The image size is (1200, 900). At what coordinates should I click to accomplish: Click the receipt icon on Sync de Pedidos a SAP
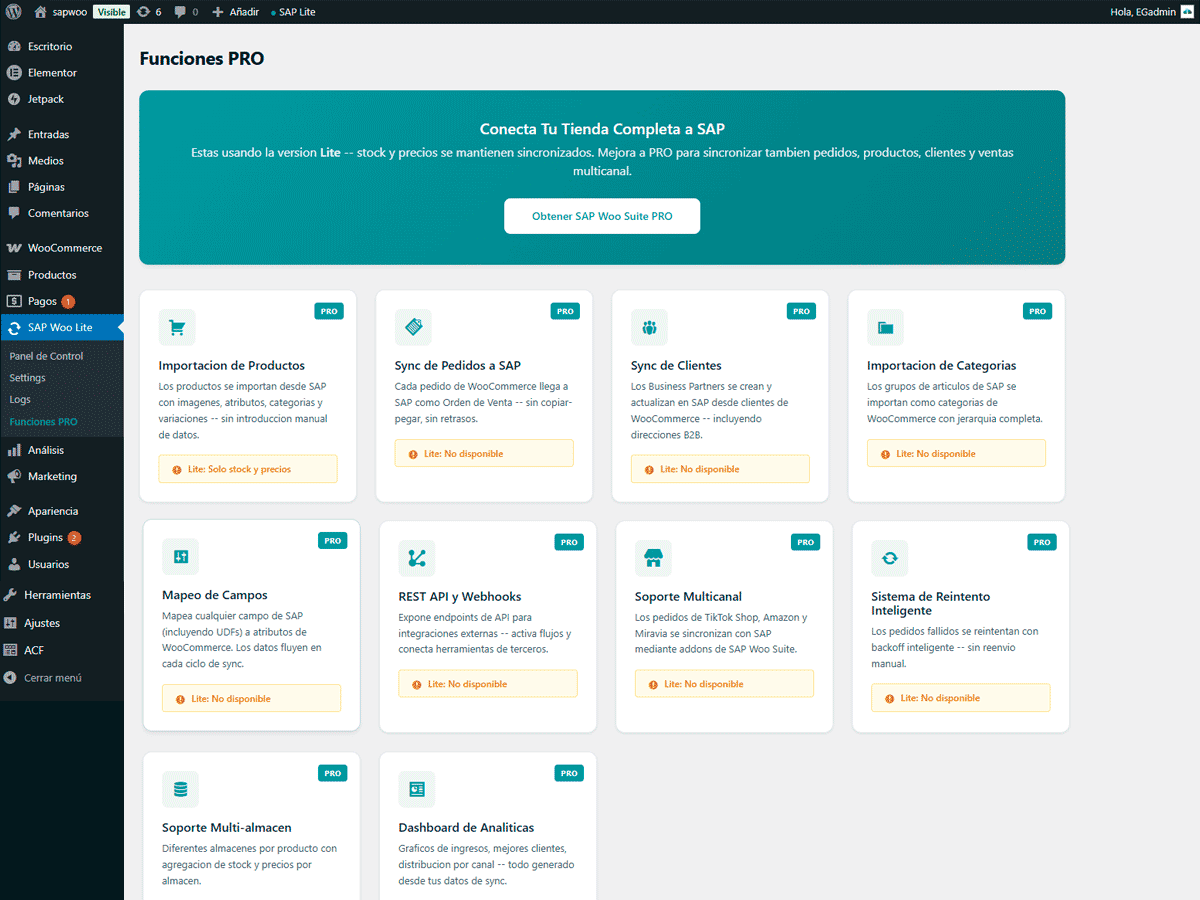coord(413,327)
